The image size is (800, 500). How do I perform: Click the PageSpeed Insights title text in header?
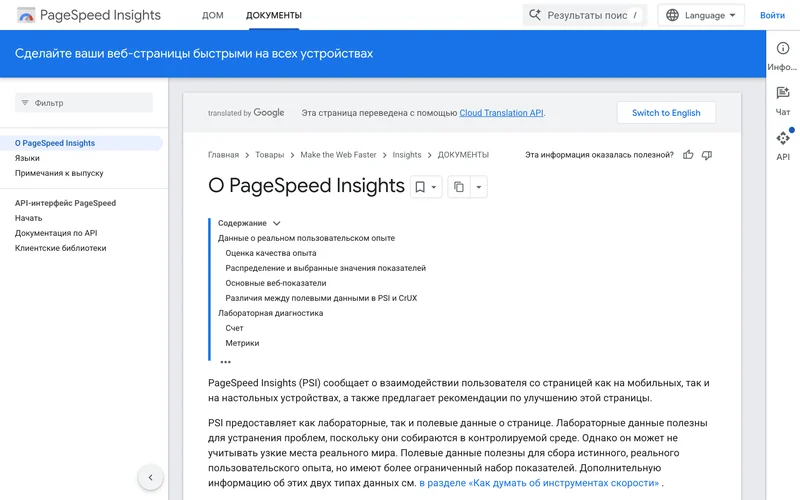101,15
